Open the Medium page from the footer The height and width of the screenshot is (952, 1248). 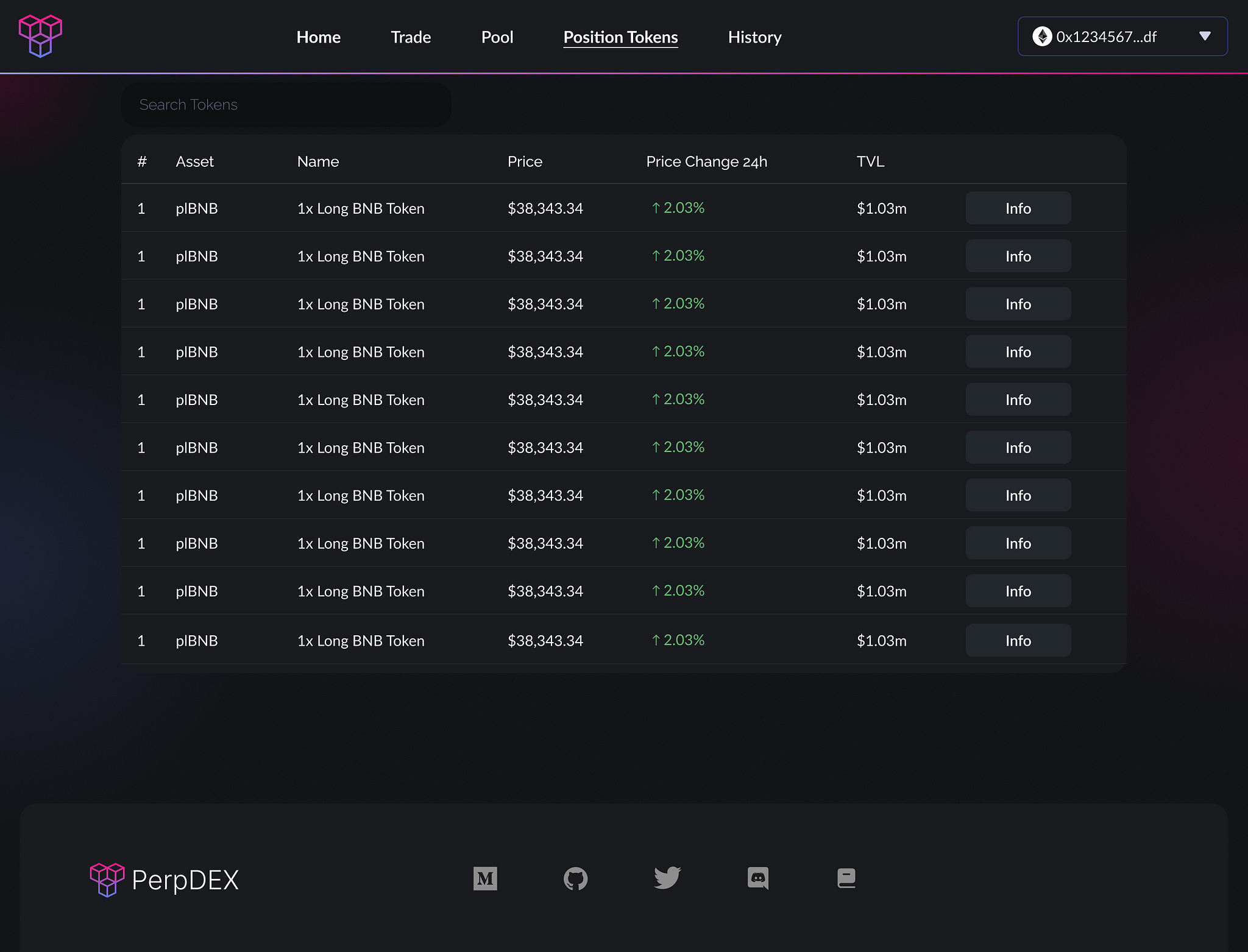pyautogui.click(x=485, y=878)
